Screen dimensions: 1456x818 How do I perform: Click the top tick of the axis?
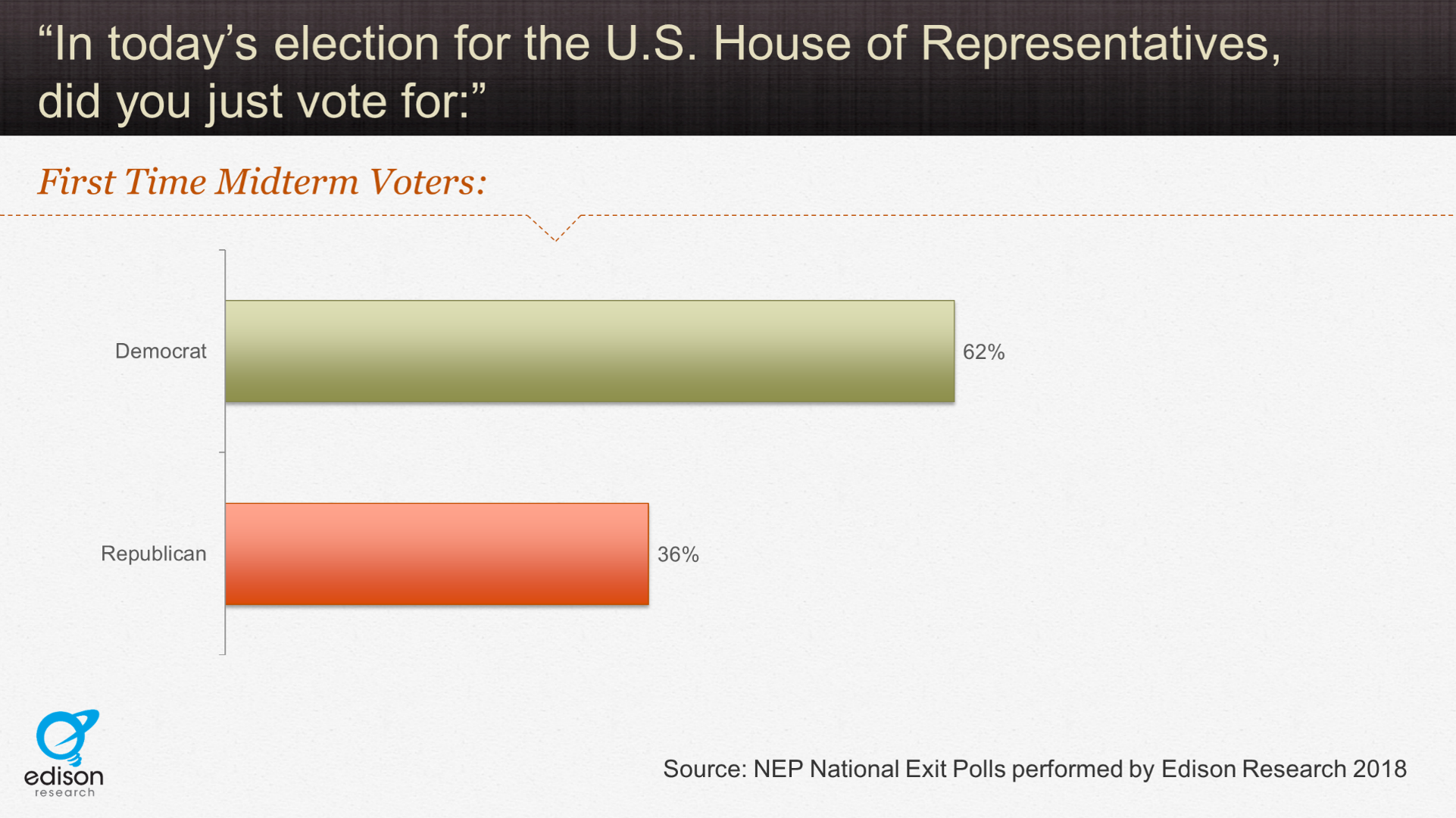tap(222, 250)
